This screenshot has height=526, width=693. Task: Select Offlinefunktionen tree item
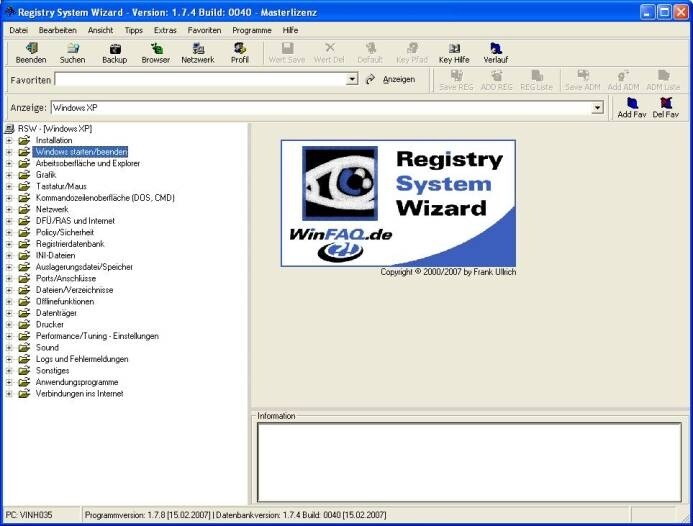[65, 301]
